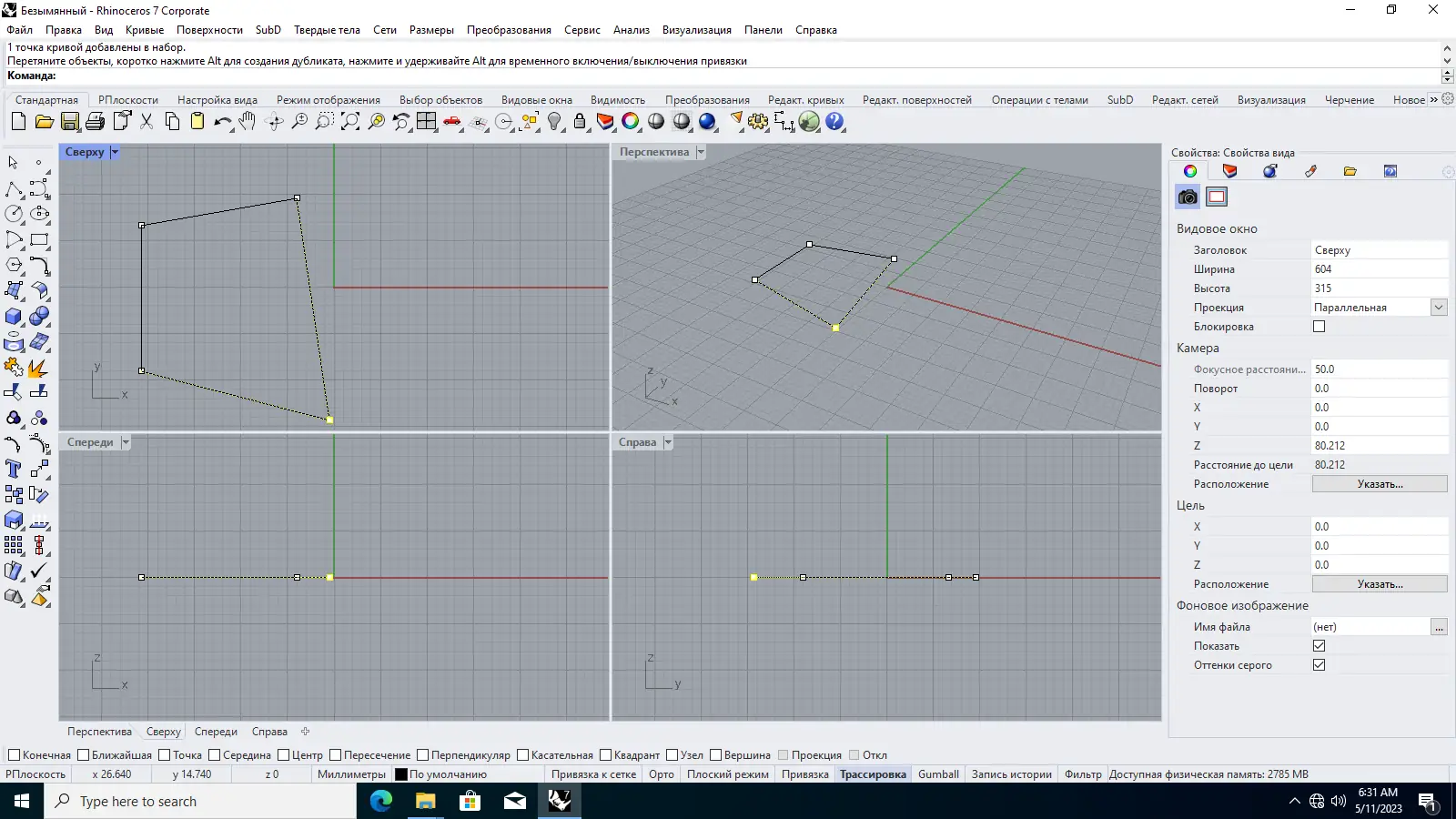Click the Print icon in standard toolbar
The height and width of the screenshot is (819, 1456).
[x=96, y=121]
